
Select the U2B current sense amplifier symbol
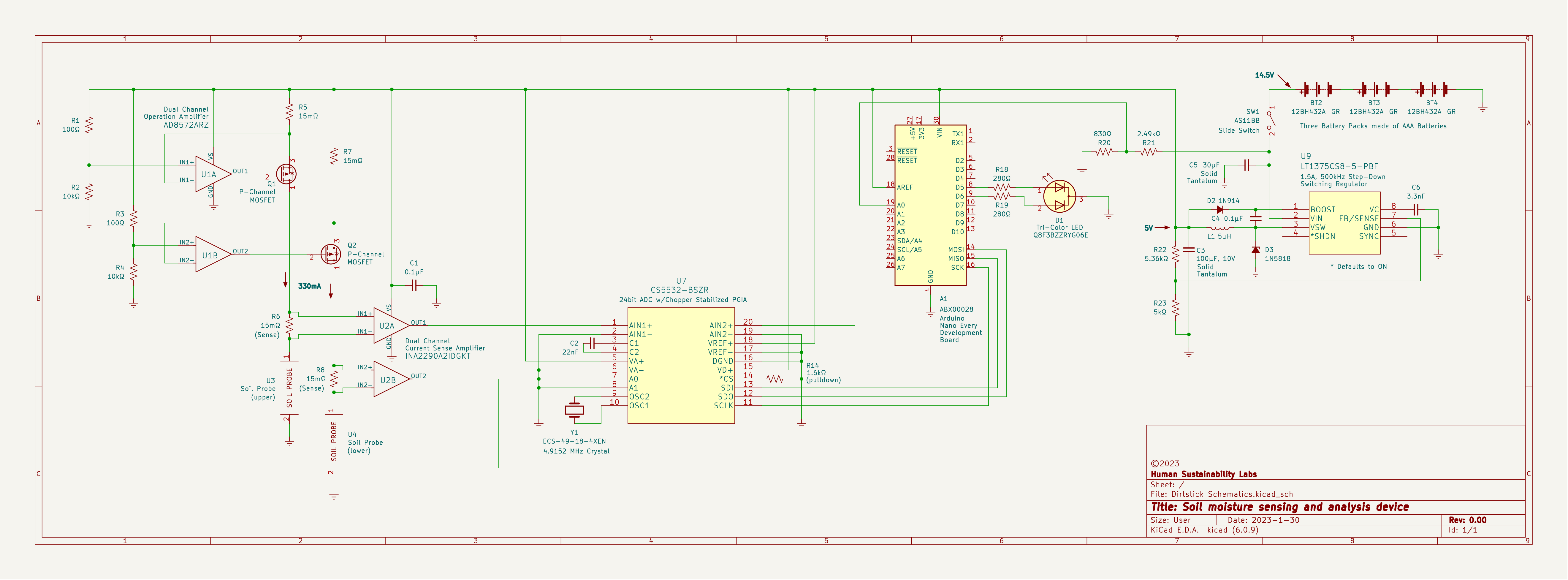point(391,380)
